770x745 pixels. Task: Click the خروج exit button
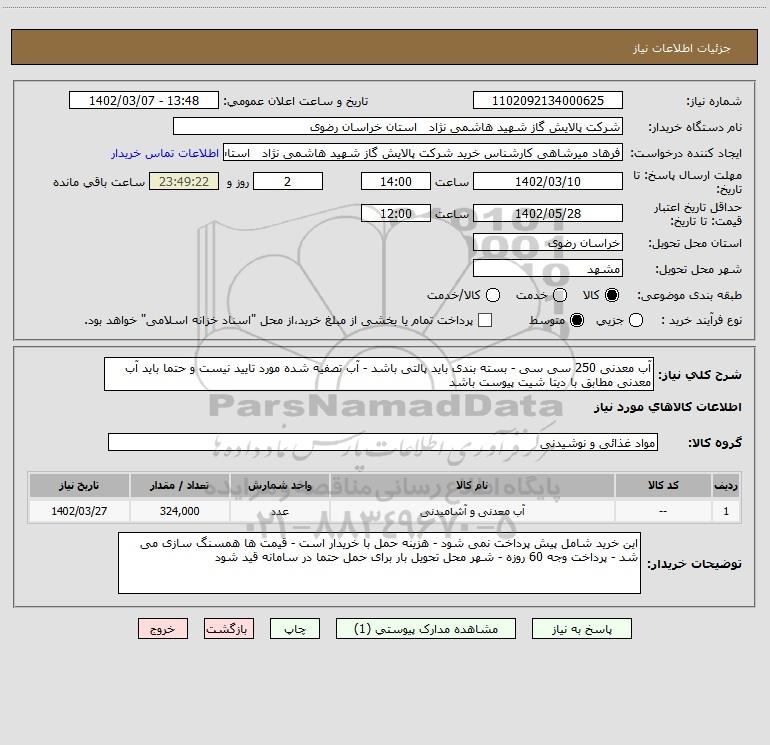pos(163,629)
